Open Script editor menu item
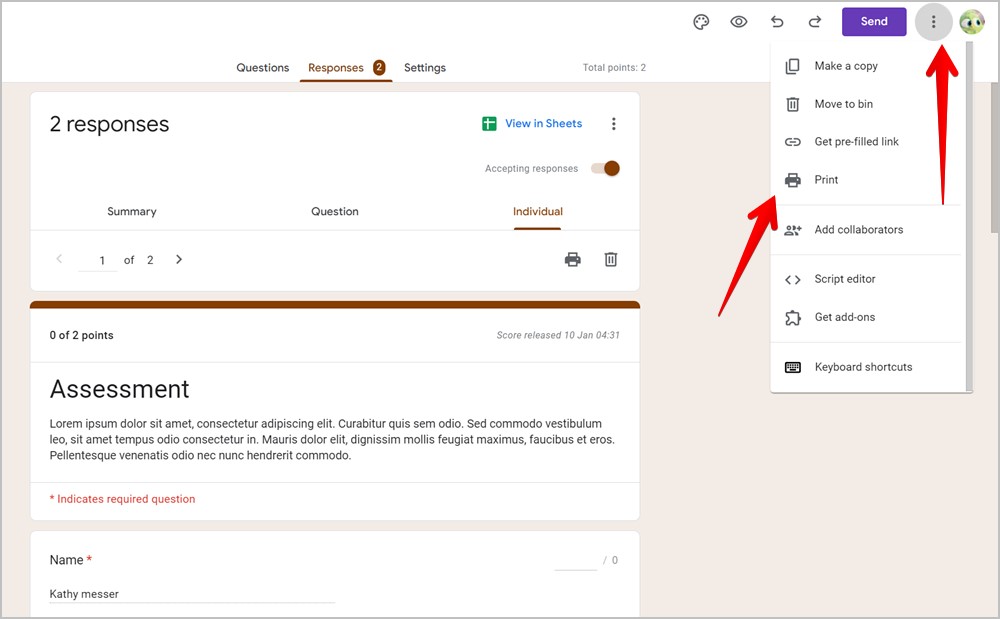Screen dimensions: 1000x619 coord(867,279)
